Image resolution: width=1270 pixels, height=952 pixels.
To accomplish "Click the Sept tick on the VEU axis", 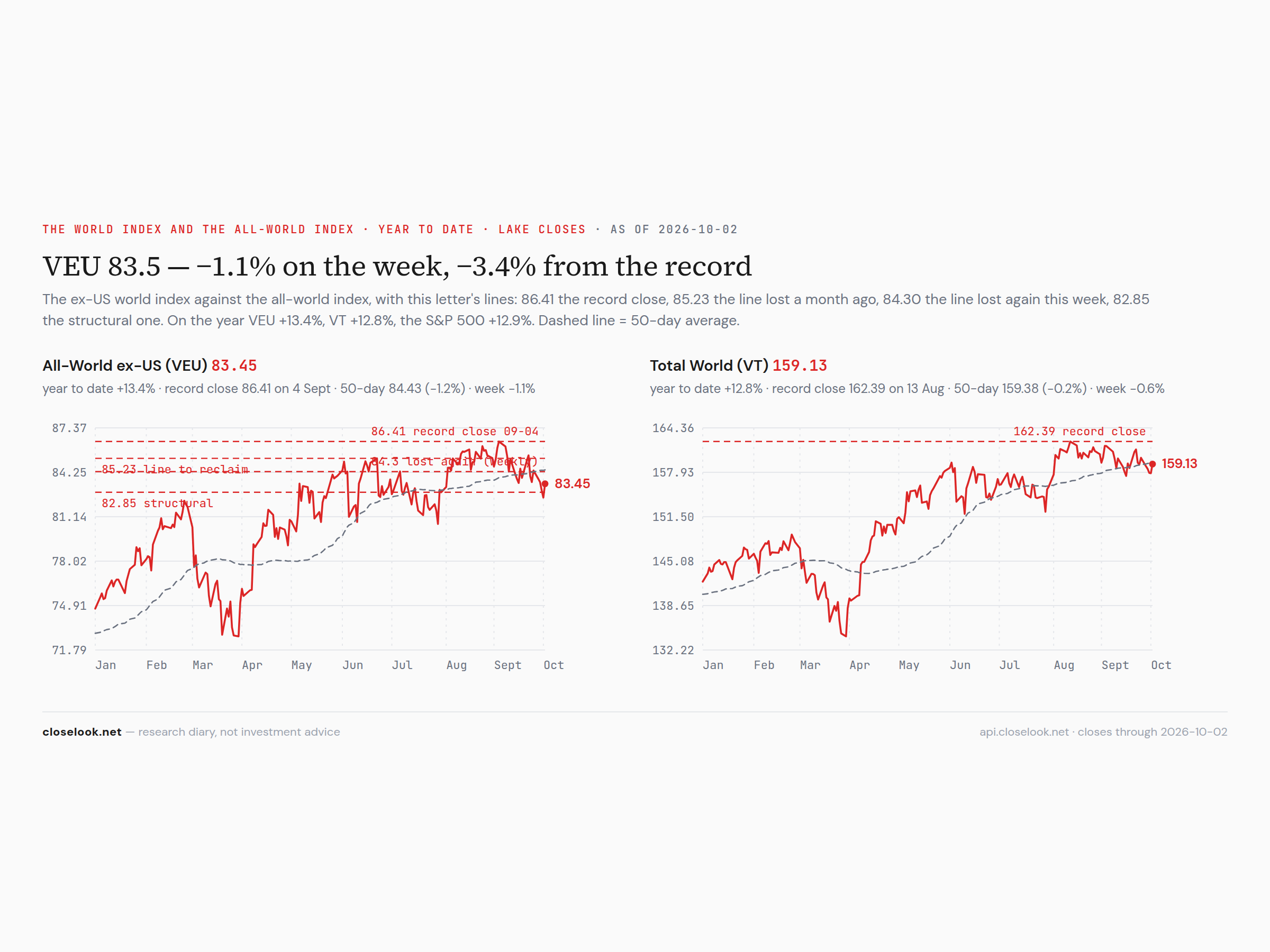I will [507, 665].
